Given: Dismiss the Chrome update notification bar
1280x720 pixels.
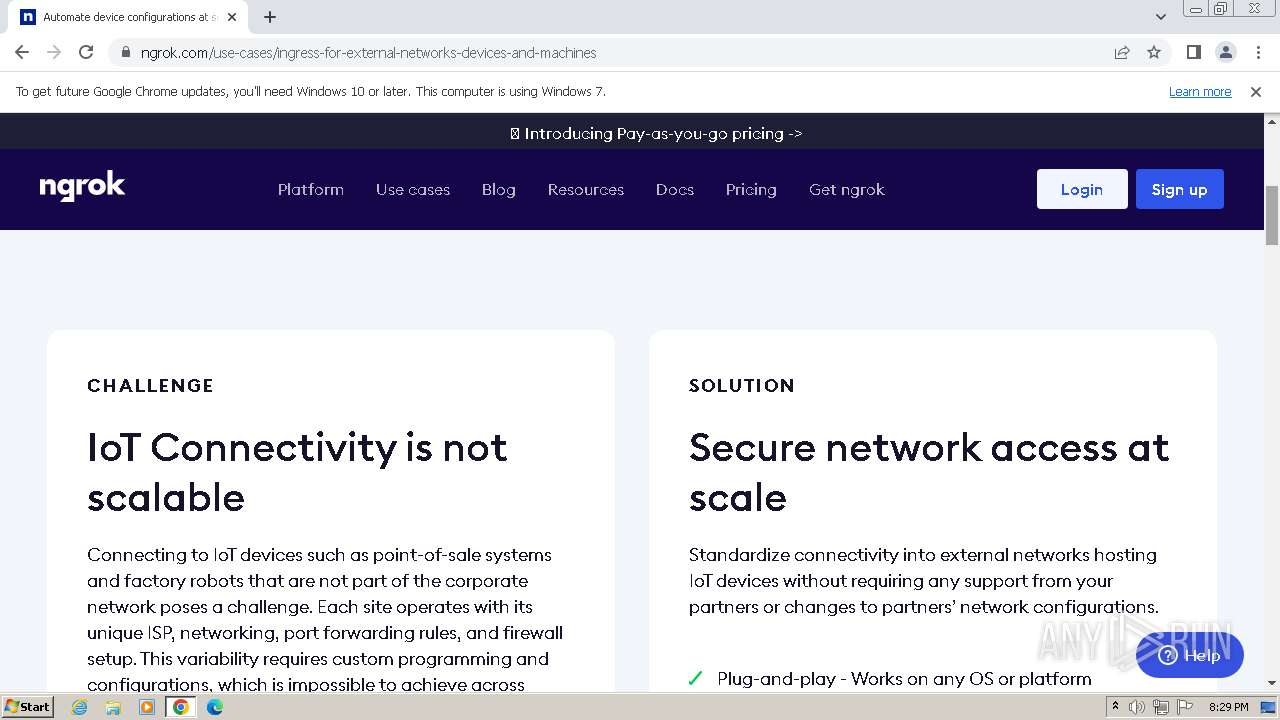Looking at the screenshot, I should (1255, 92).
